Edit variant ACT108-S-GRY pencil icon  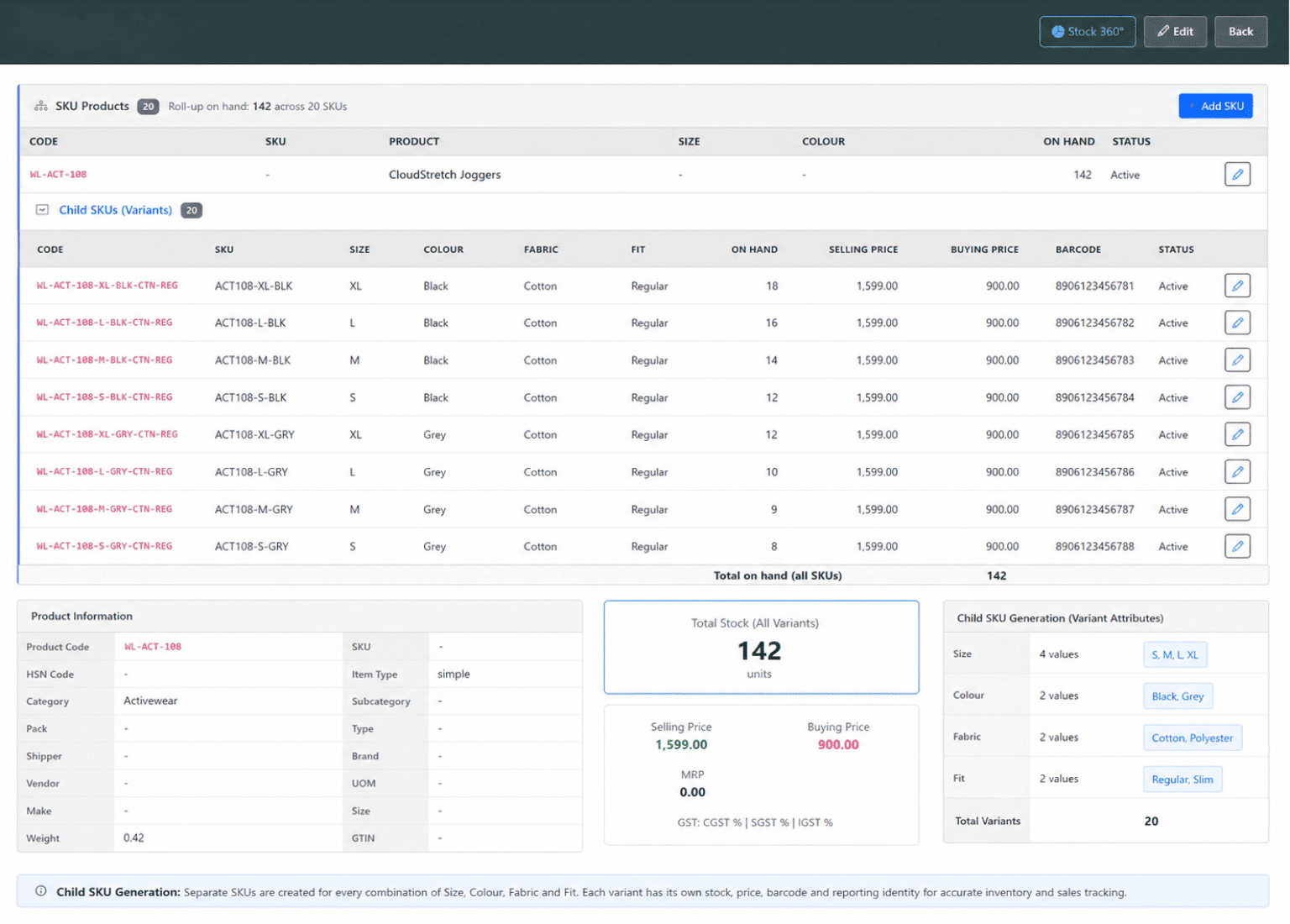pyautogui.click(x=1237, y=546)
